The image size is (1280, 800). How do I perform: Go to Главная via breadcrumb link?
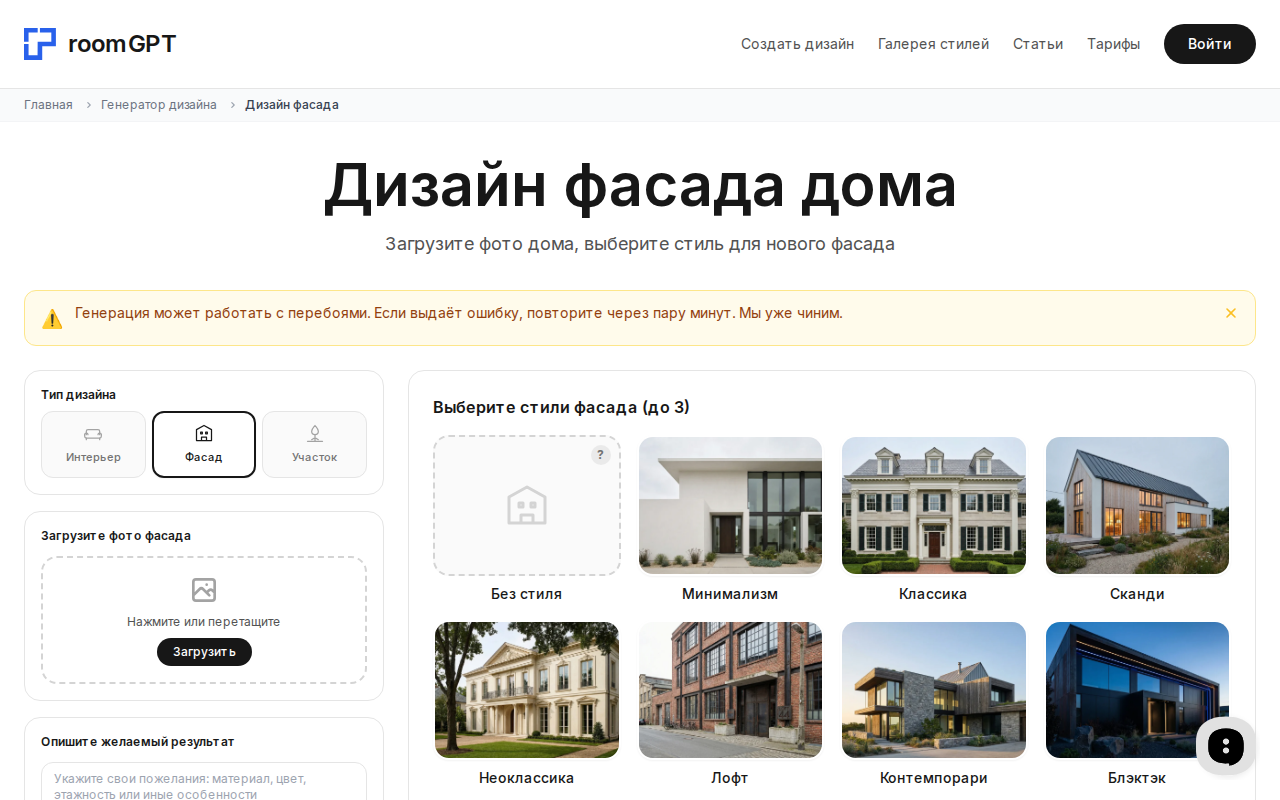pyautogui.click(x=48, y=104)
